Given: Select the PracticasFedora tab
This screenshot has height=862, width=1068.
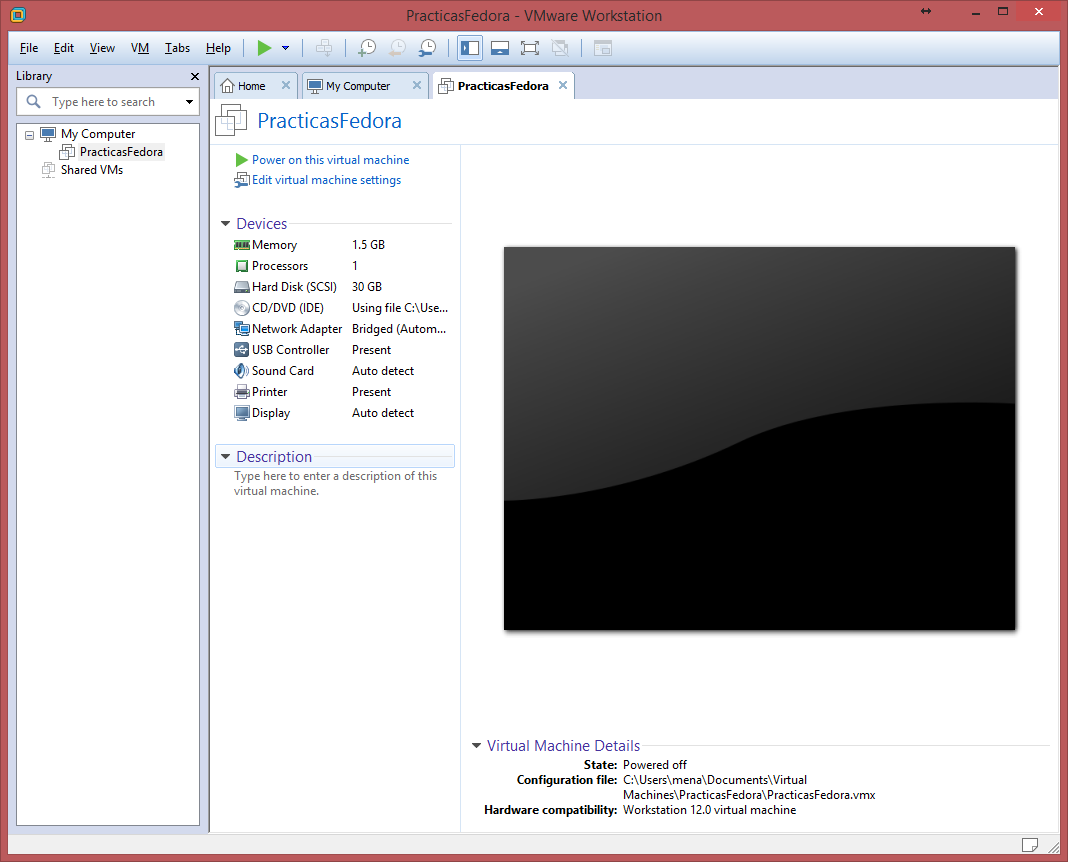Looking at the screenshot, I should 503,86.
